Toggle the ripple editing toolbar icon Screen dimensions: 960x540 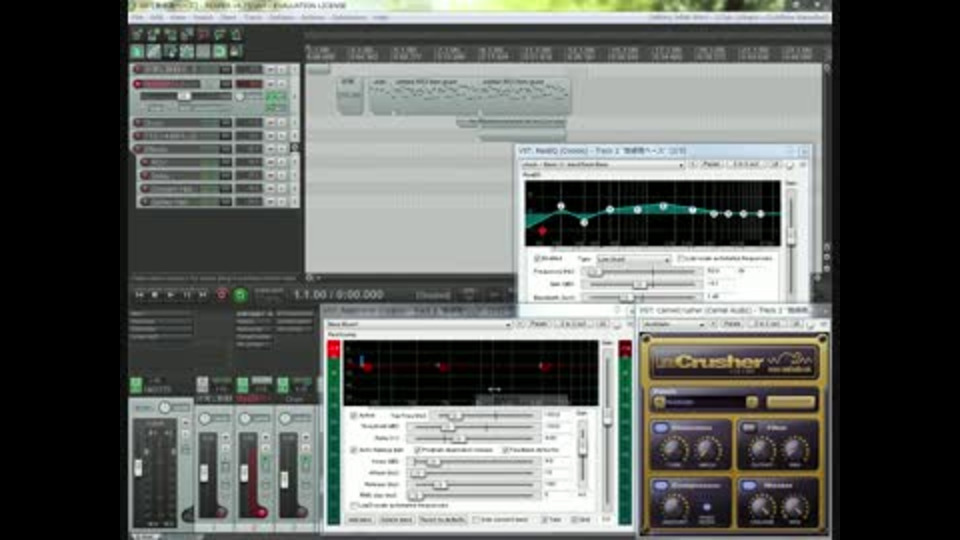coord(170,51)
